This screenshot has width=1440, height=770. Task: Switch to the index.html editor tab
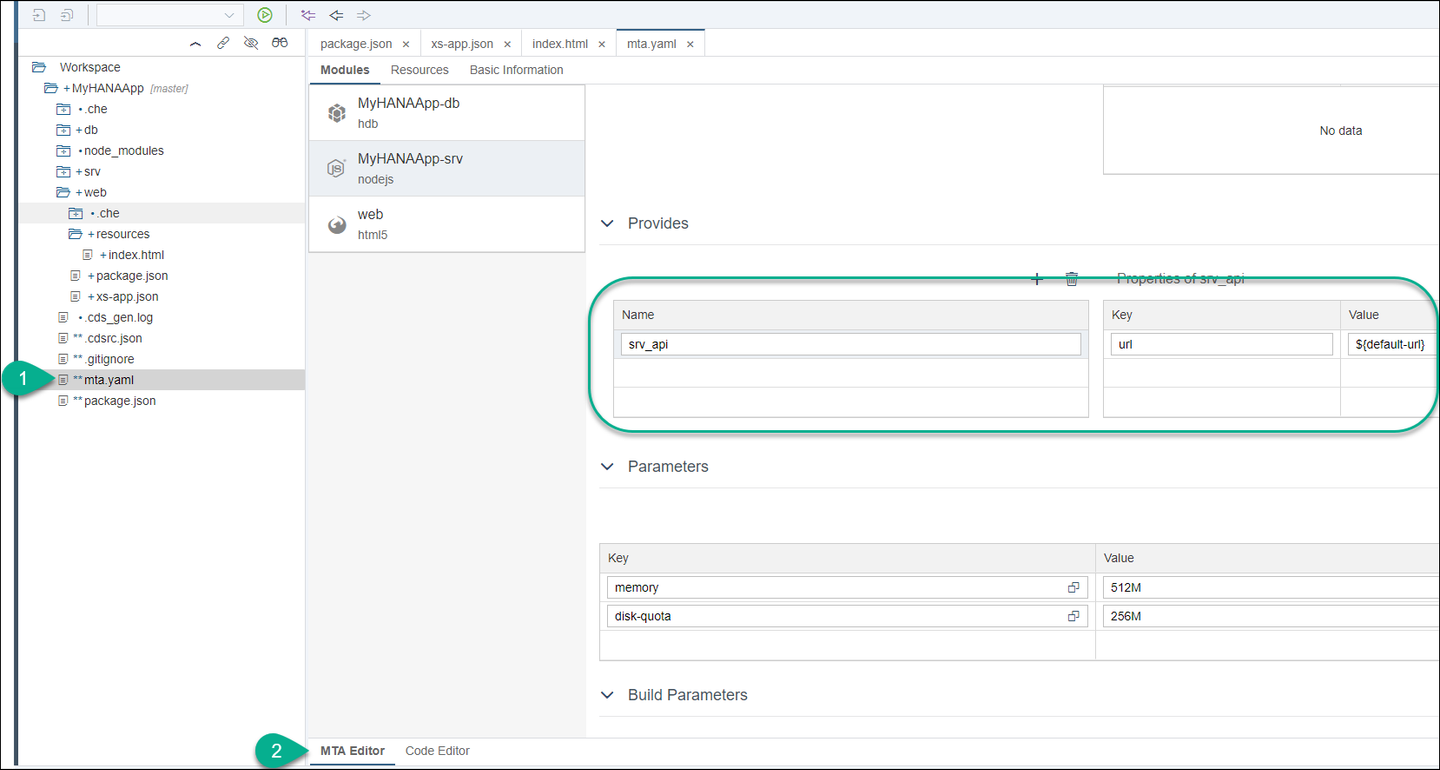(560, 45)
